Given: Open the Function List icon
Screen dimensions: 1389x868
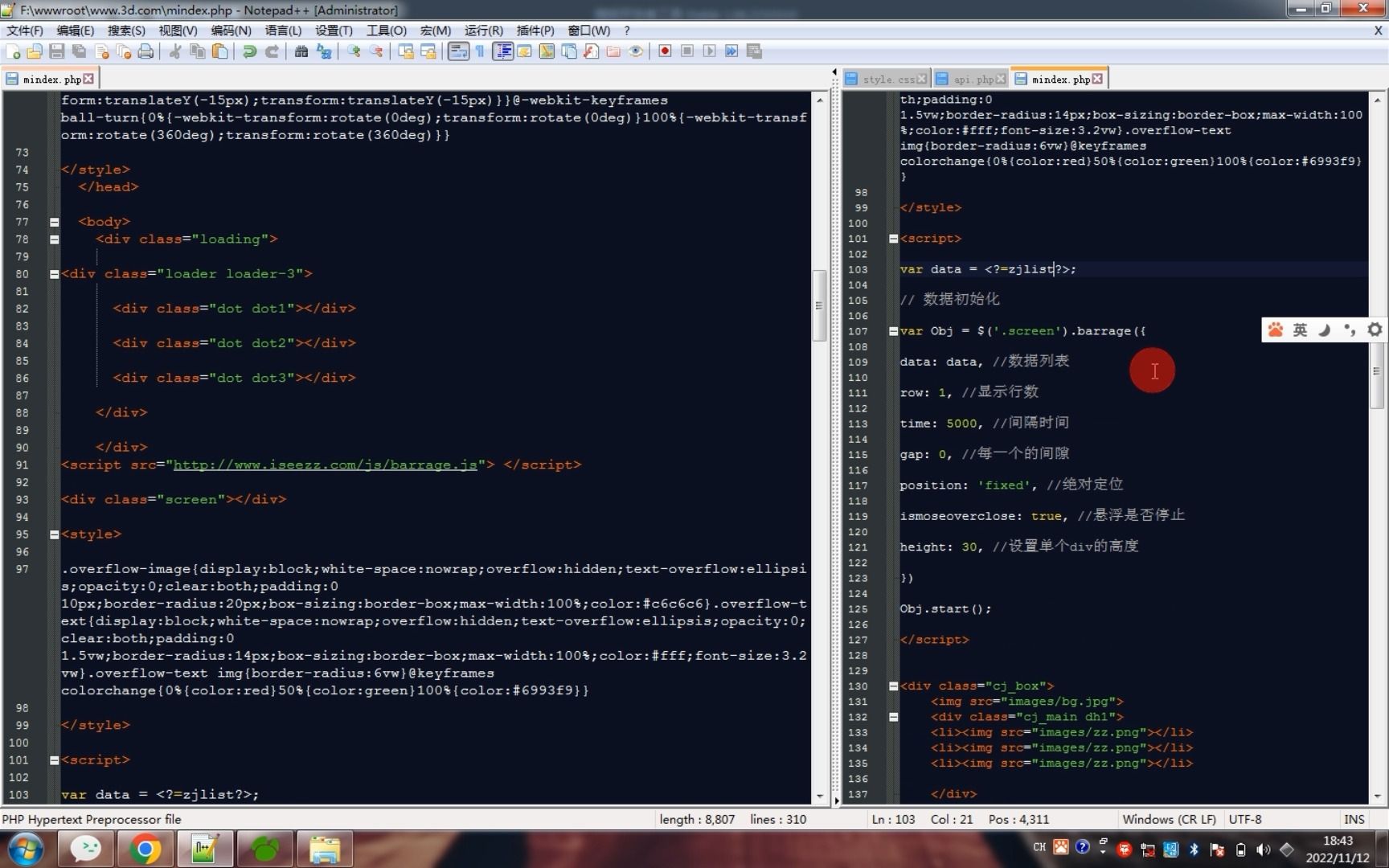Looking at the screenshot, I should click(x=591, y=51).
